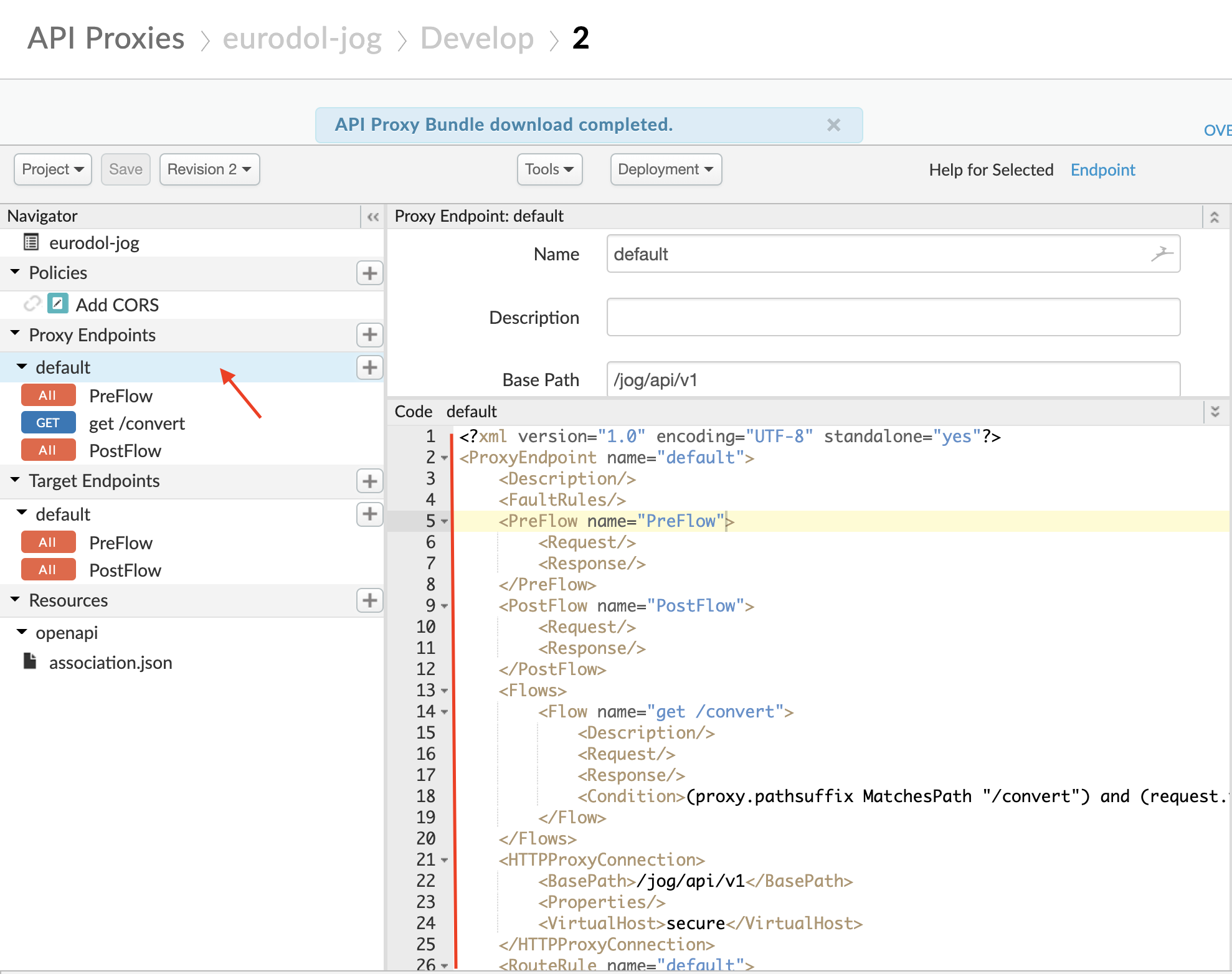Go to API Proxies breadcrumb

(x=106, y=38)
